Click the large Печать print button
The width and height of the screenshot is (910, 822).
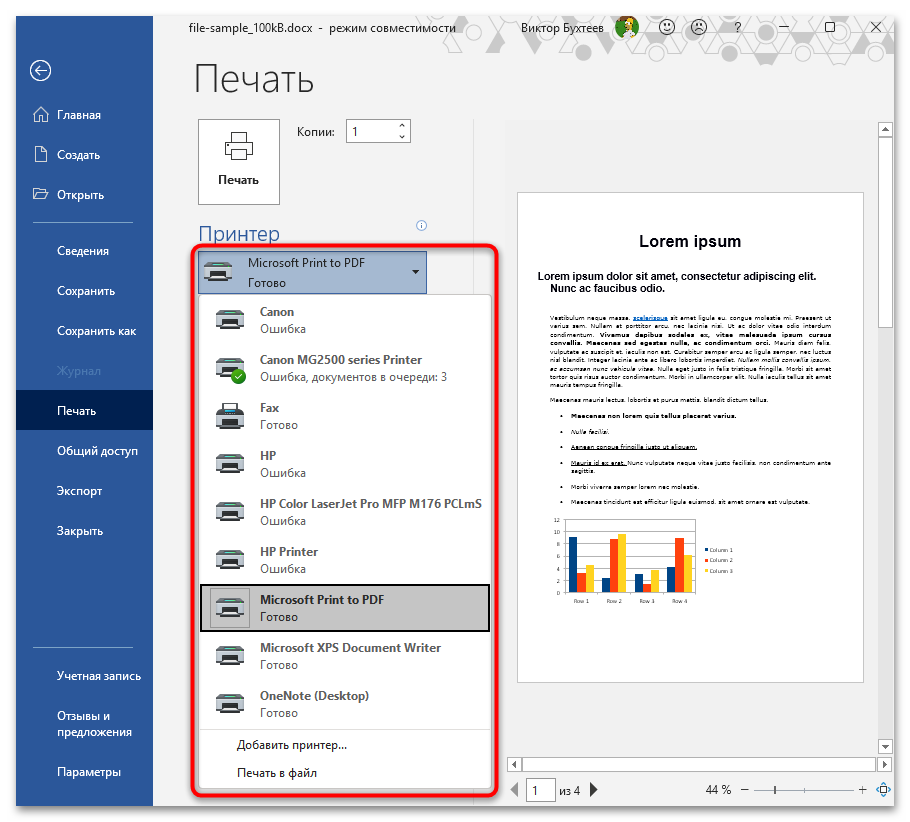239,162
